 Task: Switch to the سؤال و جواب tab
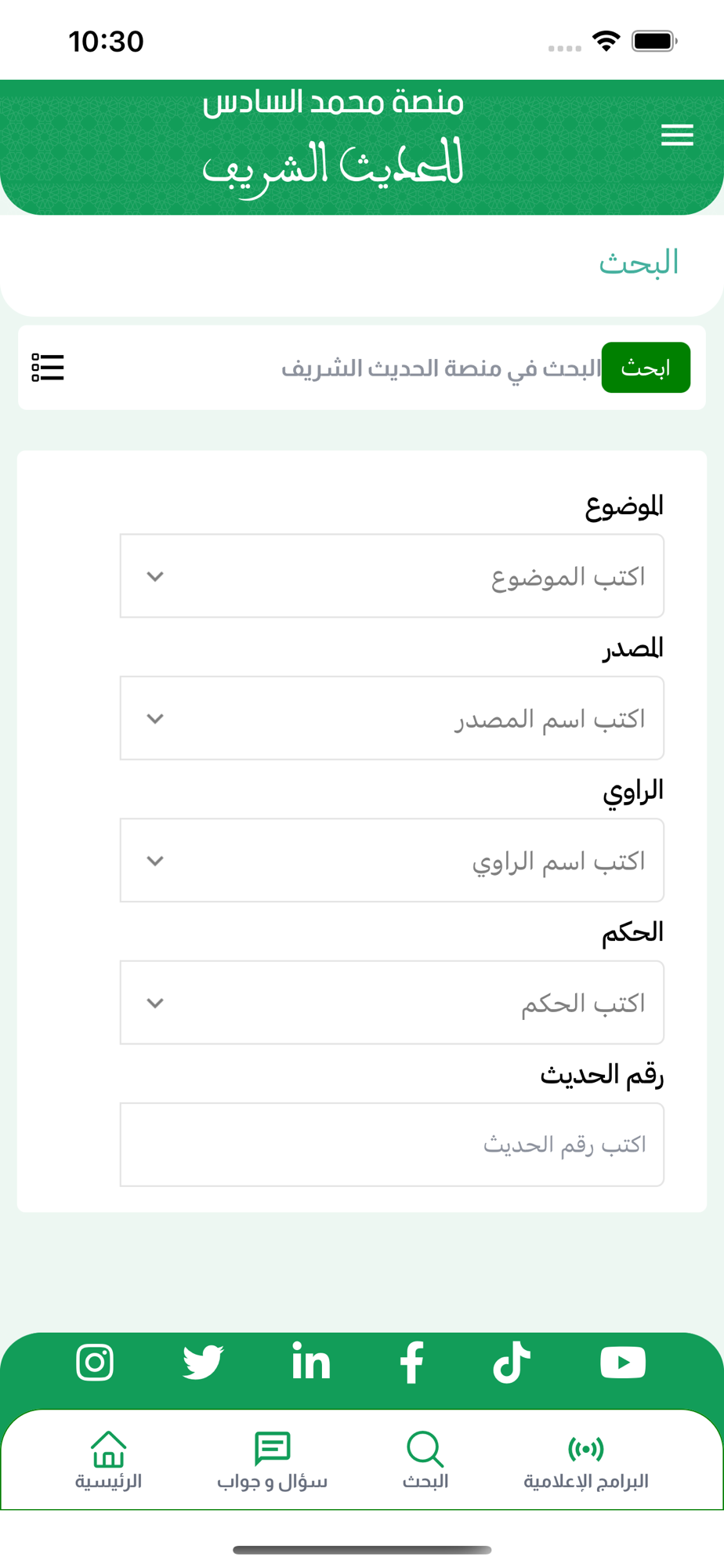tap(272, 1460)
